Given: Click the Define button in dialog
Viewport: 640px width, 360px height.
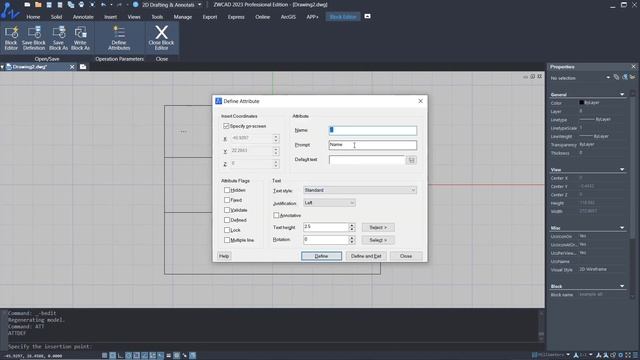Looking at the screenshot, I should coord(321,256).
